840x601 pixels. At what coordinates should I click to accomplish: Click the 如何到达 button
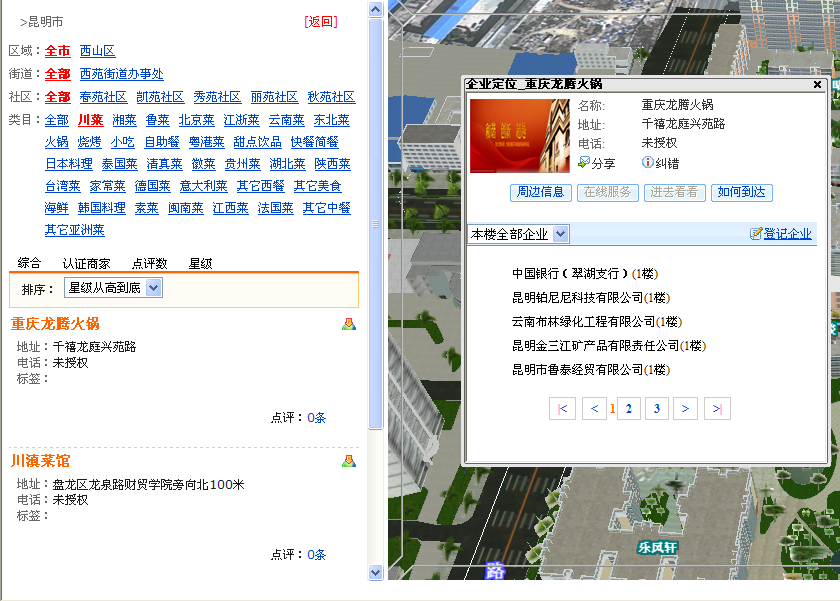coord(741,192)
